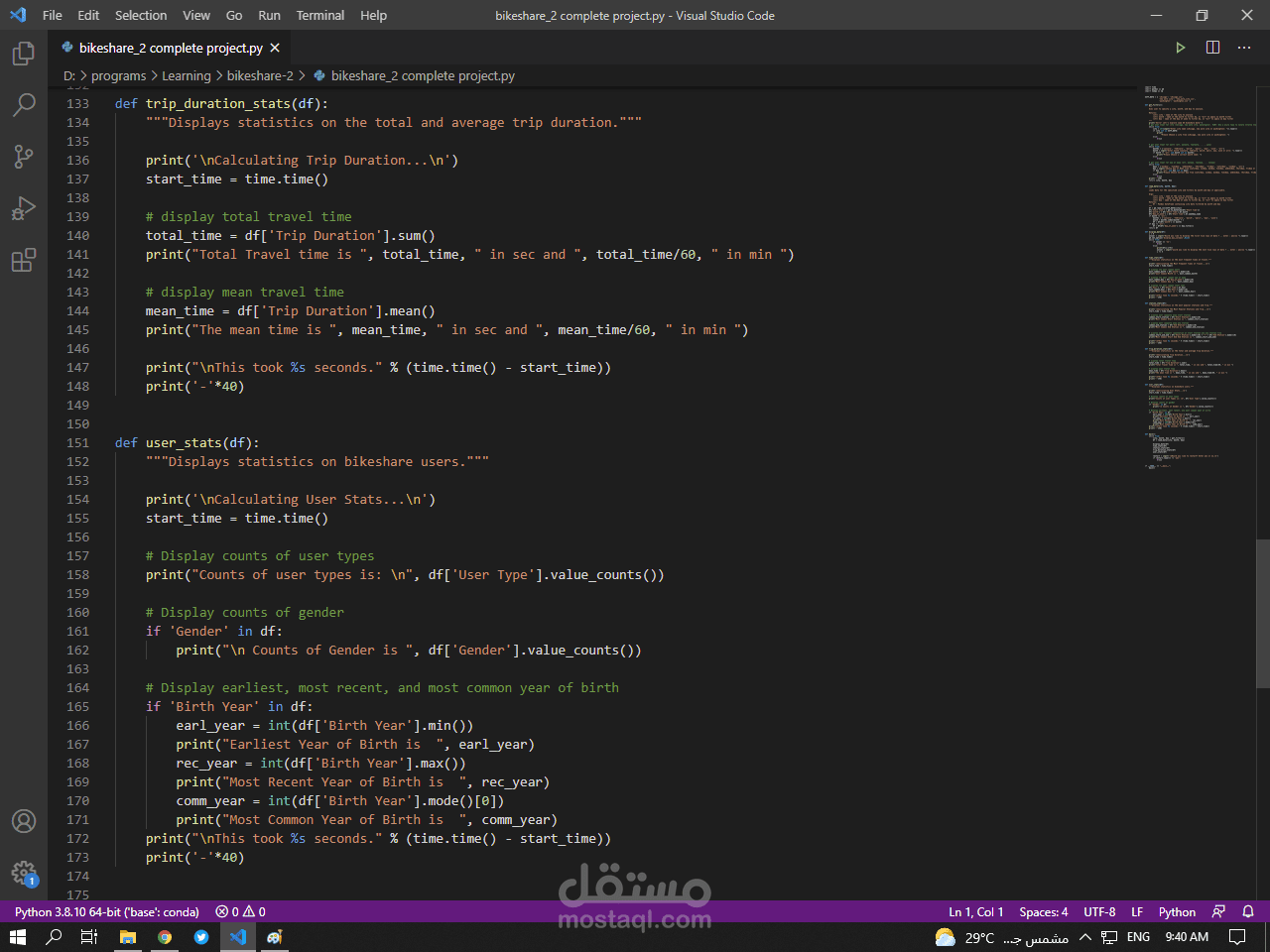Run Python file with play button

[x=1181, y=48]
